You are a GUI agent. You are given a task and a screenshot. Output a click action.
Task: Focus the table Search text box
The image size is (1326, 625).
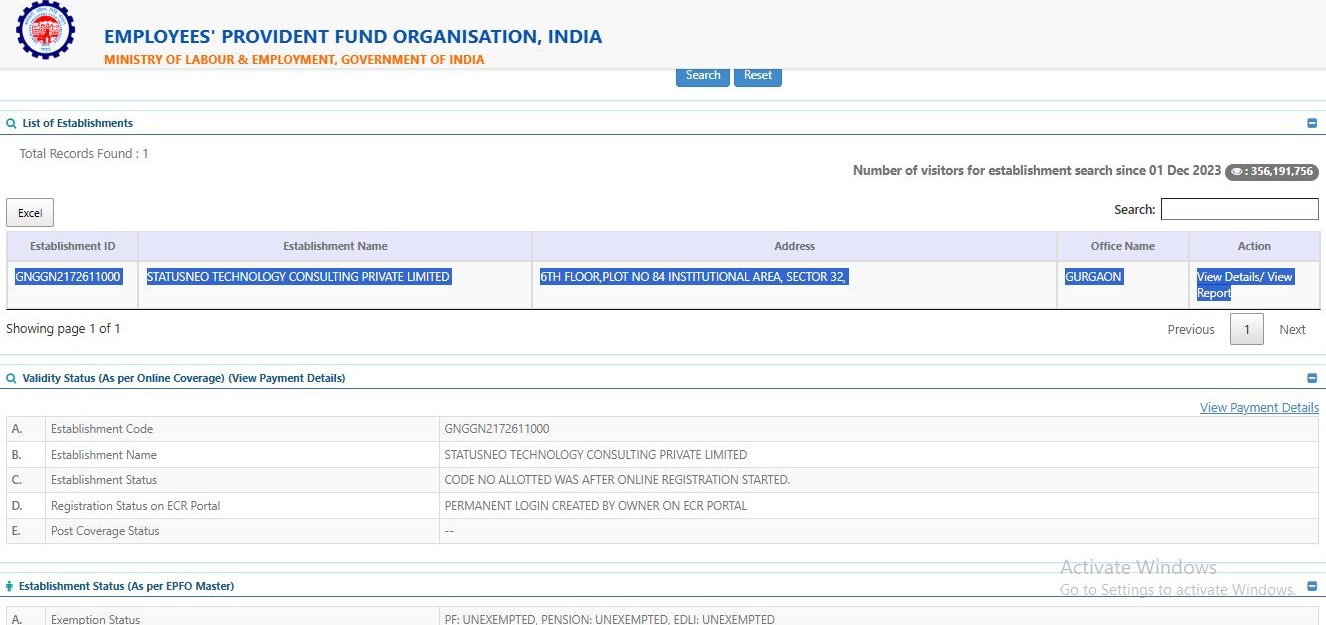(x=1239, y=209)
